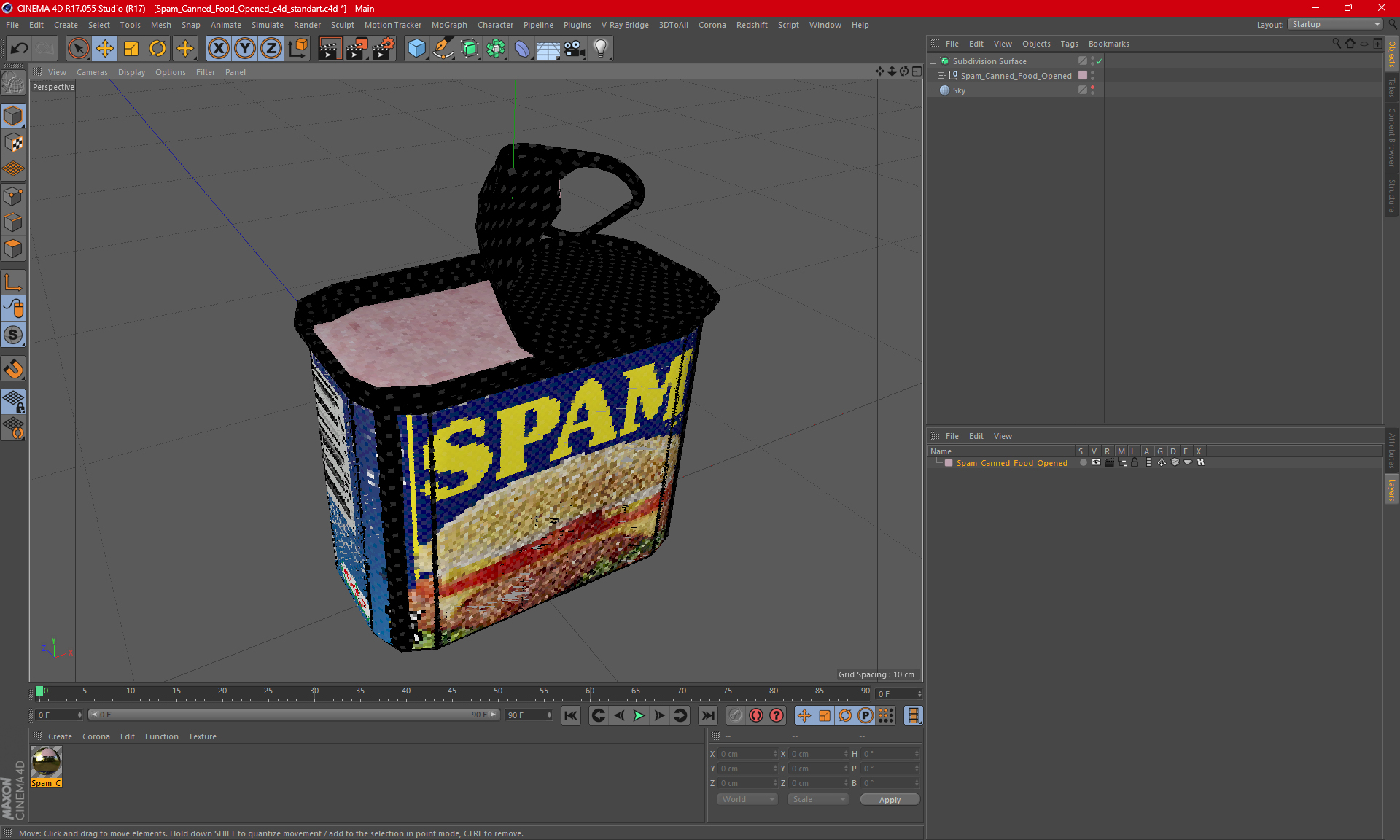Click the Apply button

[x=890, y=800]
